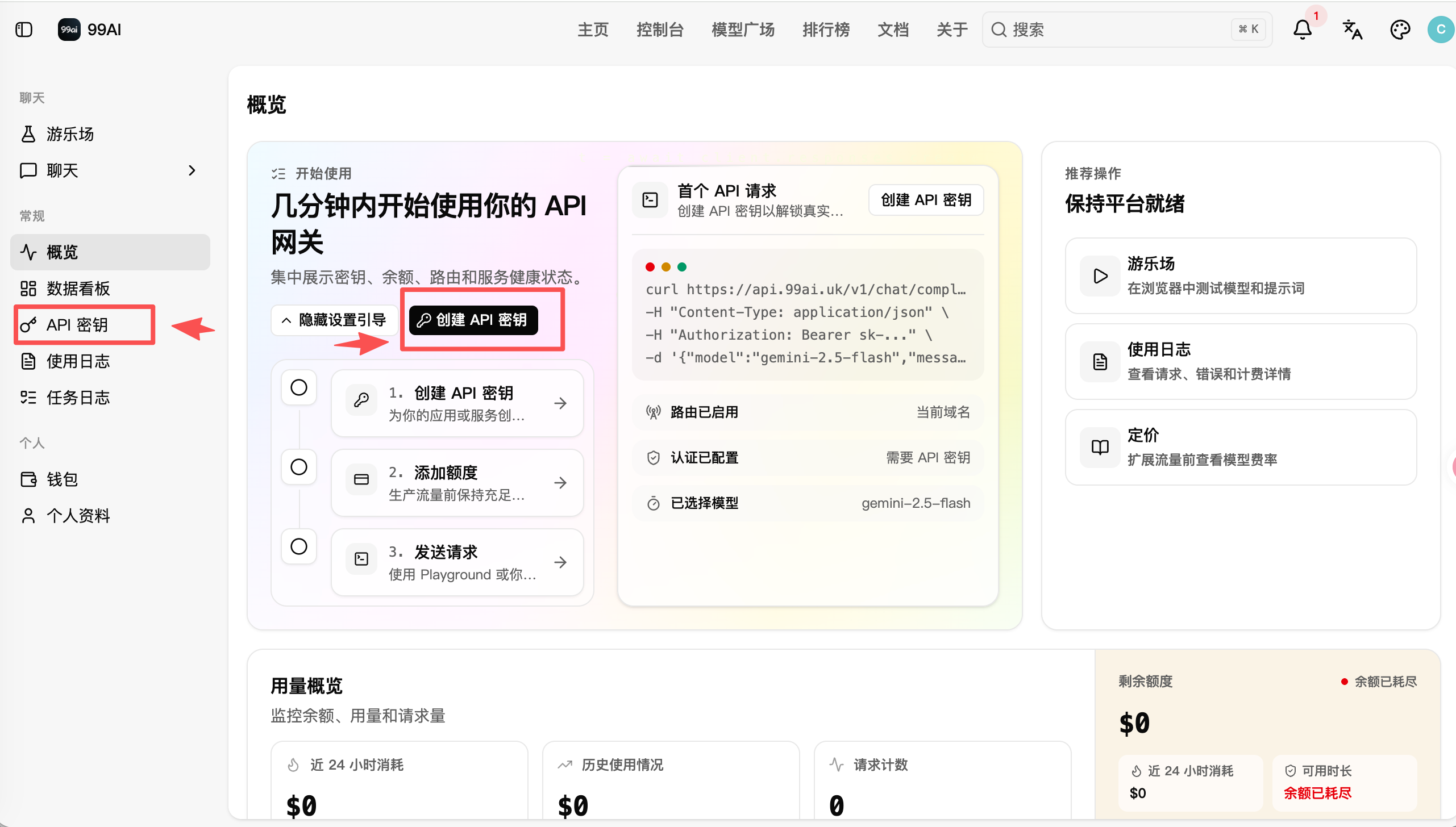
Task: Click terminal icon beside 首个 API 请求
Action: pyautogui.click(x=650, y=200)
